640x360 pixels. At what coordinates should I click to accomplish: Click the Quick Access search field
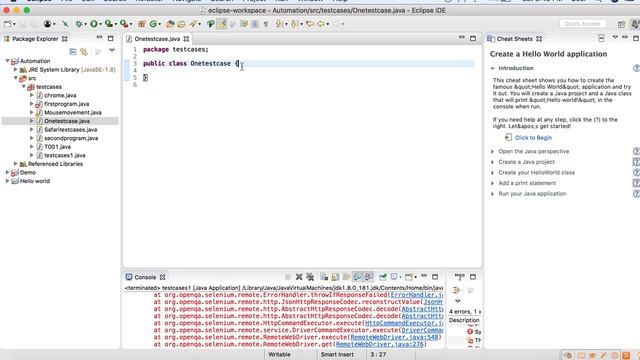[x=582, y=24]
